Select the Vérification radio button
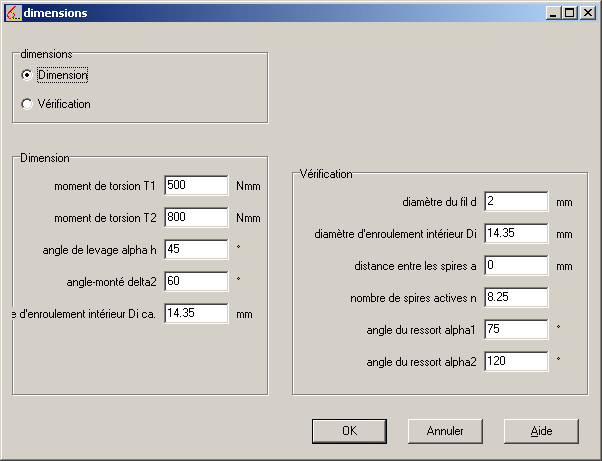The width and height of the screenshot is (602, 461). pos(27,103)
